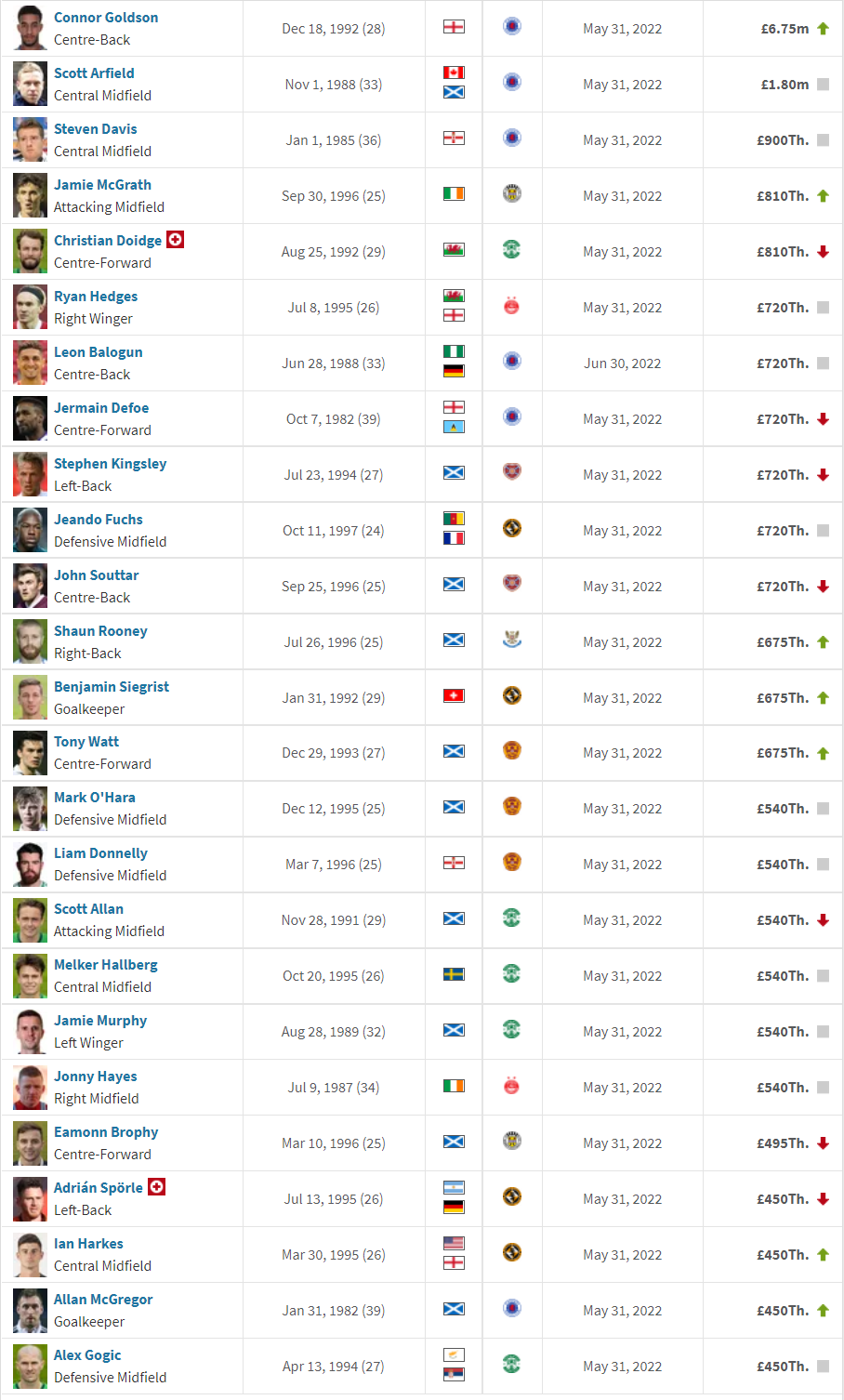The image size is (844, 1400).
Task: Click Scott Arfield's market value £1.80m
Action: pos(785,85)
